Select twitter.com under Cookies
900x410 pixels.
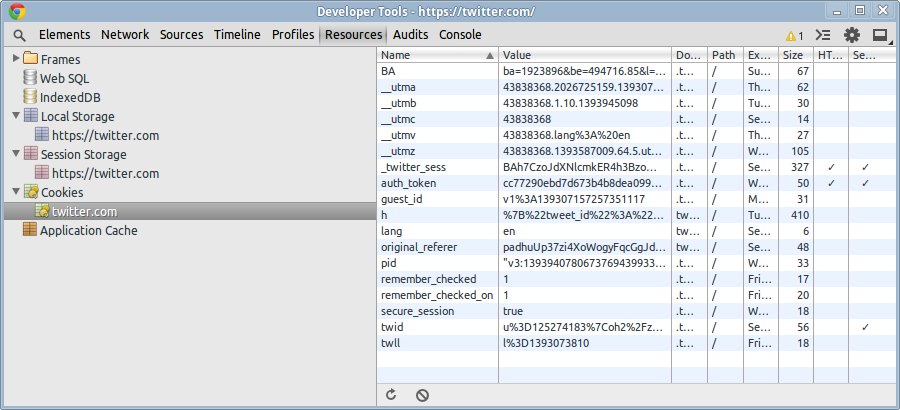click(189, 211)
